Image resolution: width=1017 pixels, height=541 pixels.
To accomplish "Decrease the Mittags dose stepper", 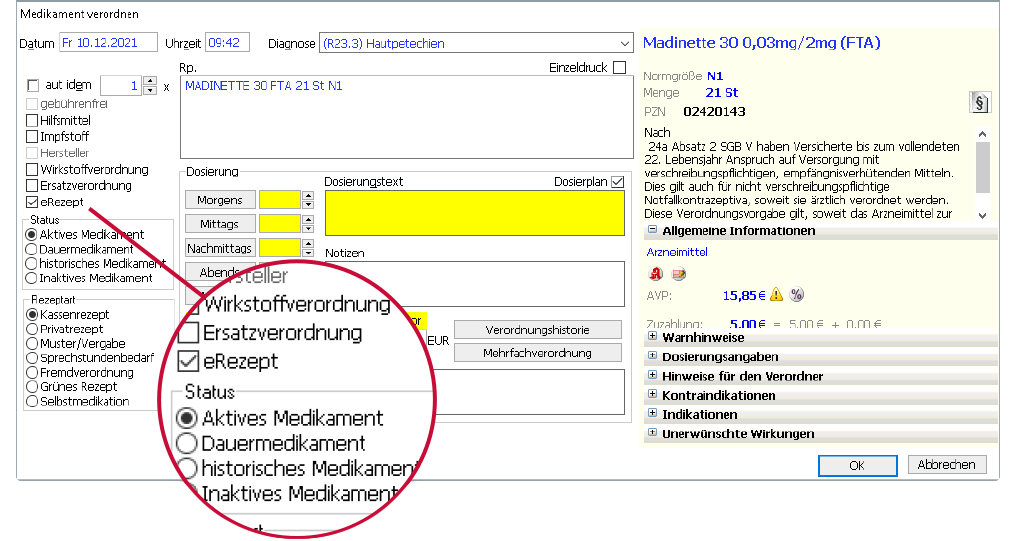I will [x=308, y=228].
